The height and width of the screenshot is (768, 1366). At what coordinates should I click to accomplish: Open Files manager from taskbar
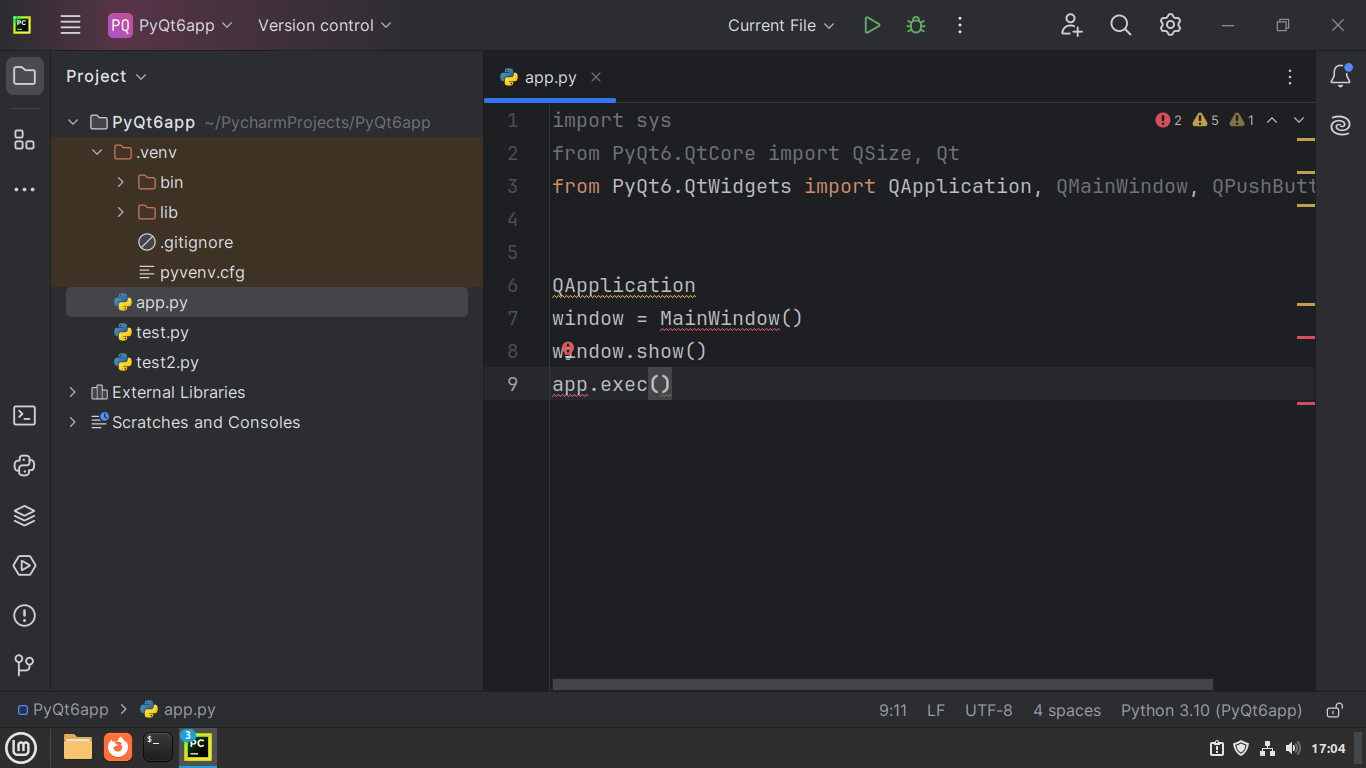point(77,747)
